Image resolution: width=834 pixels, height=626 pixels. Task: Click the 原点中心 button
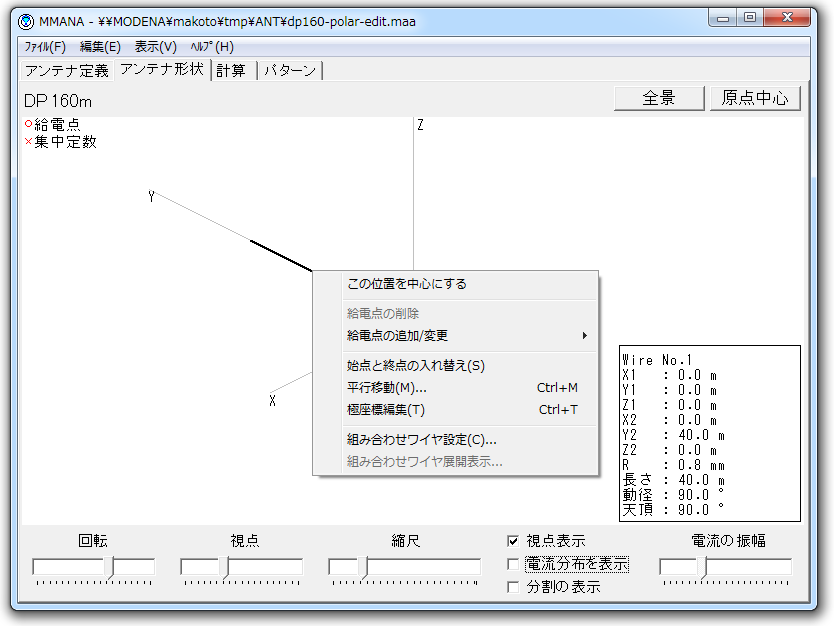[x=755, y=98]
